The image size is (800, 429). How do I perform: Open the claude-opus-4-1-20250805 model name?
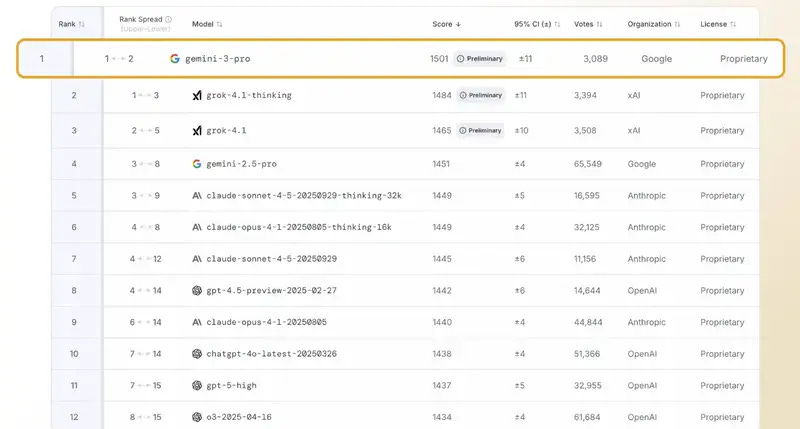coord(266,322)
